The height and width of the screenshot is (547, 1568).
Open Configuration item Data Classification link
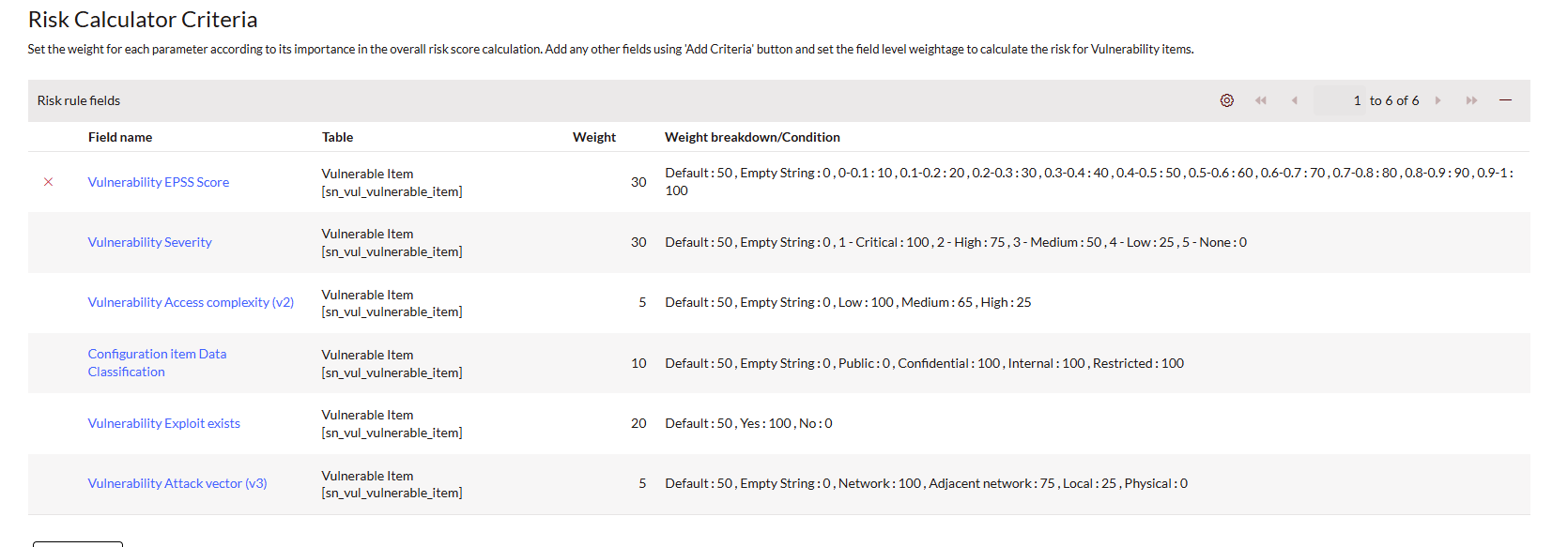pos(157,363)
